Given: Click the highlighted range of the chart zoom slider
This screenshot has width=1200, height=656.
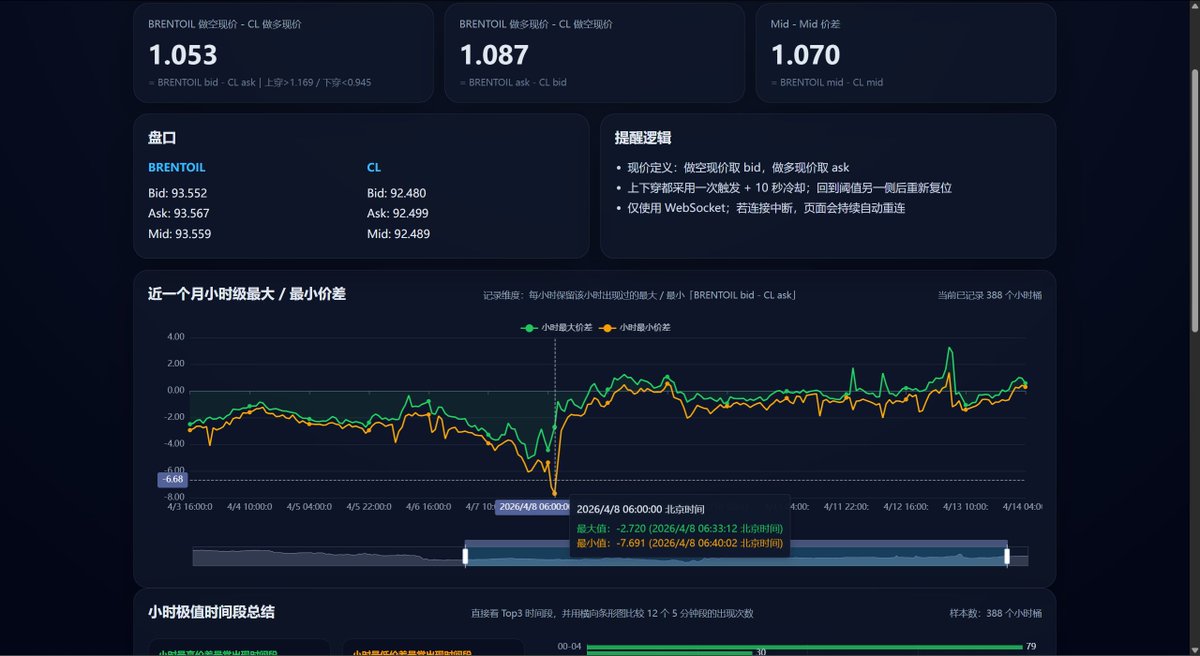Looking at the screenshot, I should coord(736,556).
